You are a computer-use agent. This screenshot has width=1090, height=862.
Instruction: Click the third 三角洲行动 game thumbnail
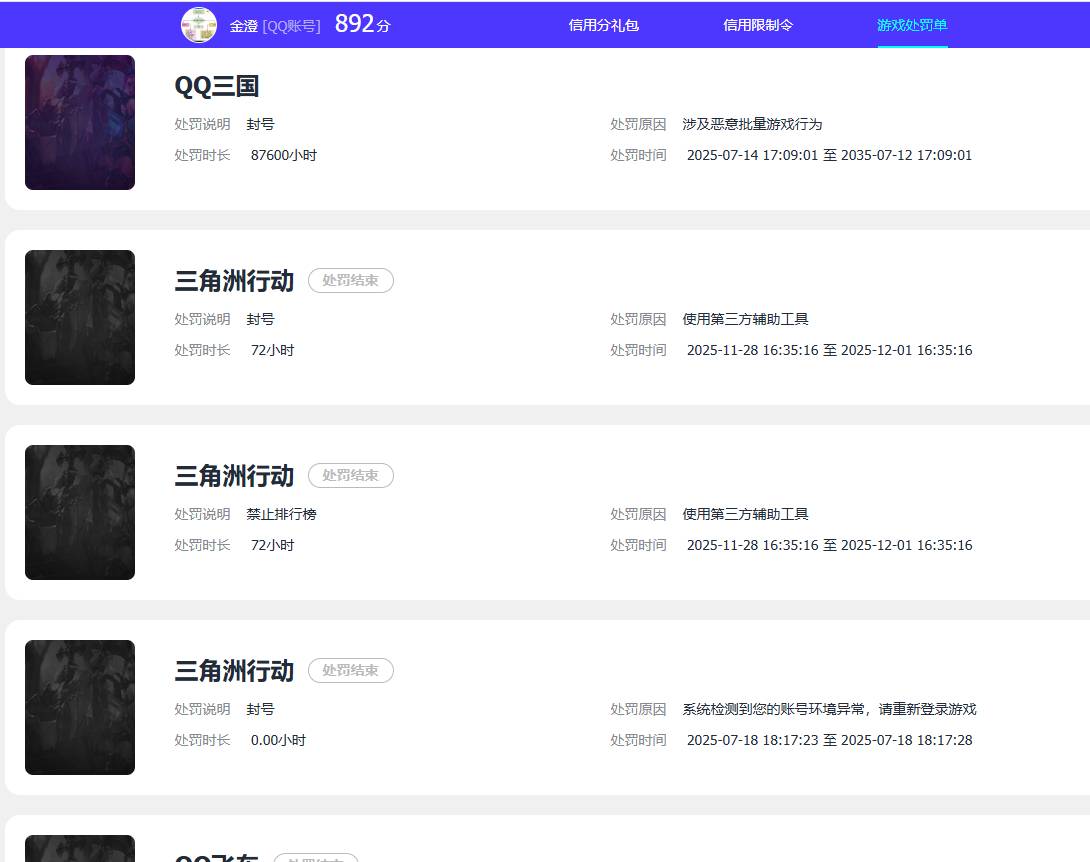coord(80,707)
